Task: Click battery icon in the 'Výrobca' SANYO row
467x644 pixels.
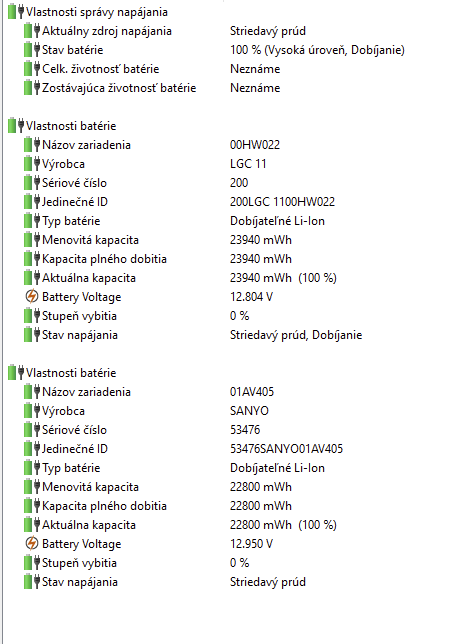Action: (x=32, y=411)
